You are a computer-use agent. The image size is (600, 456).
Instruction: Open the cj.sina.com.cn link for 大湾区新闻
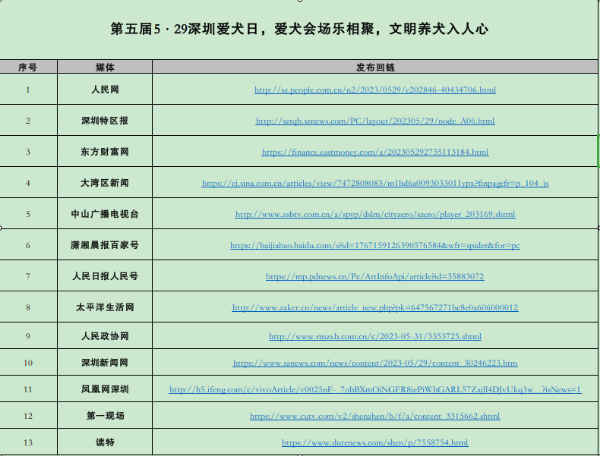pyautogui.click(x=375, y=183)
